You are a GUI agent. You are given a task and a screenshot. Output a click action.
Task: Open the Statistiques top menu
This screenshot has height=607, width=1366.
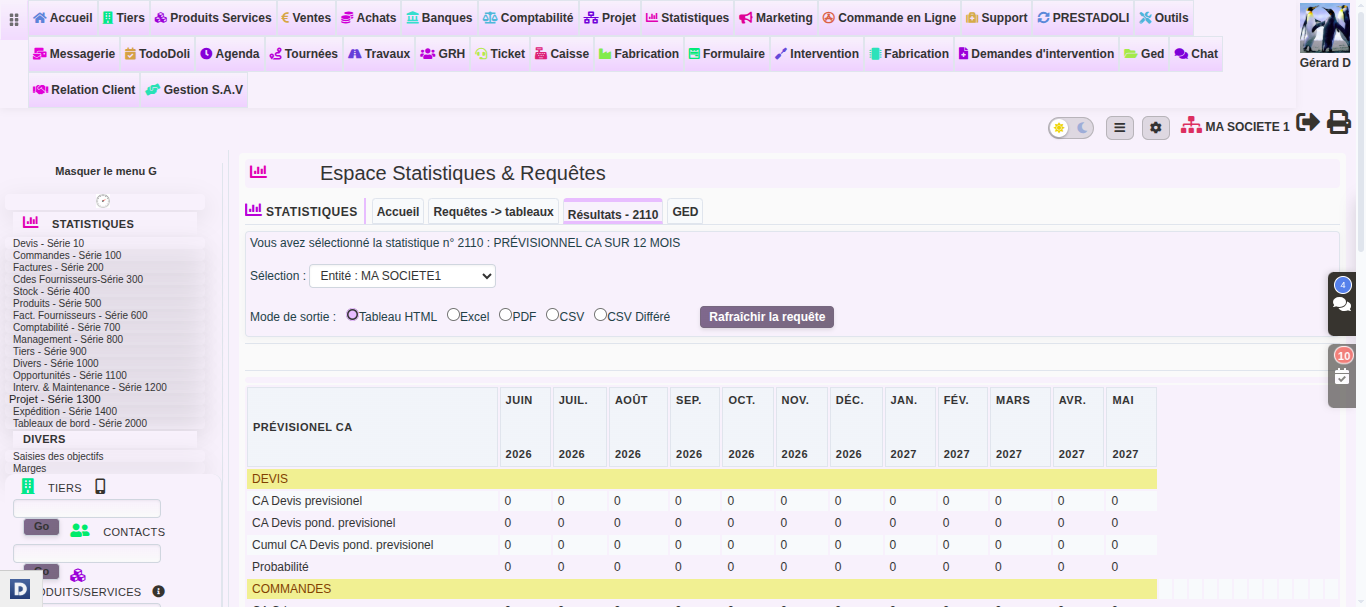pos(687,18)
